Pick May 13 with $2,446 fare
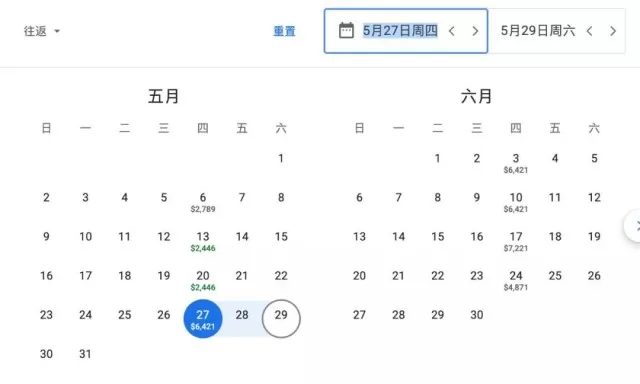This screenshot has width=640, height=384. pos(203,241)
